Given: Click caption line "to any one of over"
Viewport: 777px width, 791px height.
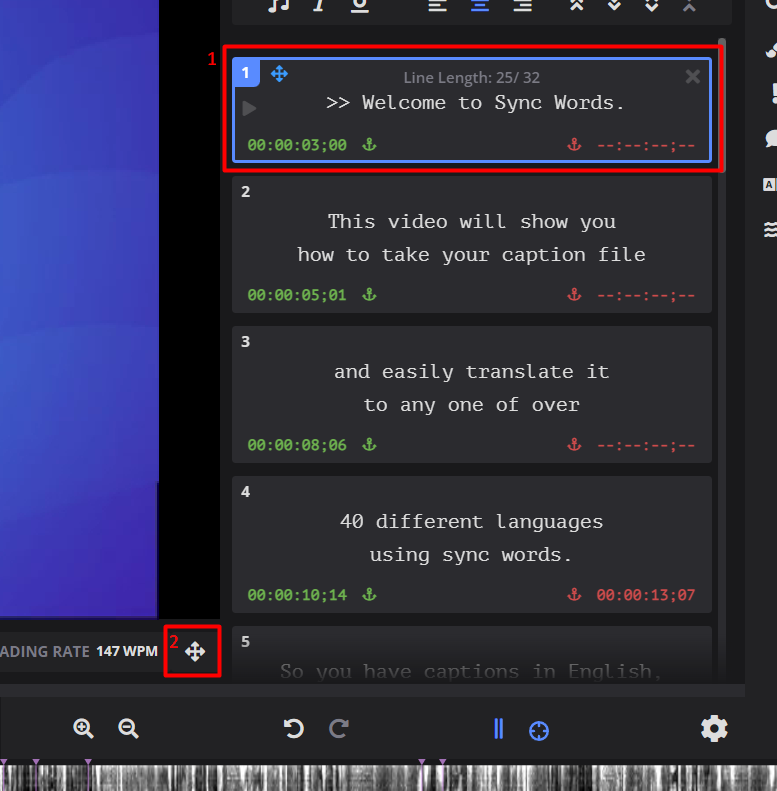Looking at the screenshot, I should (472, 405).
